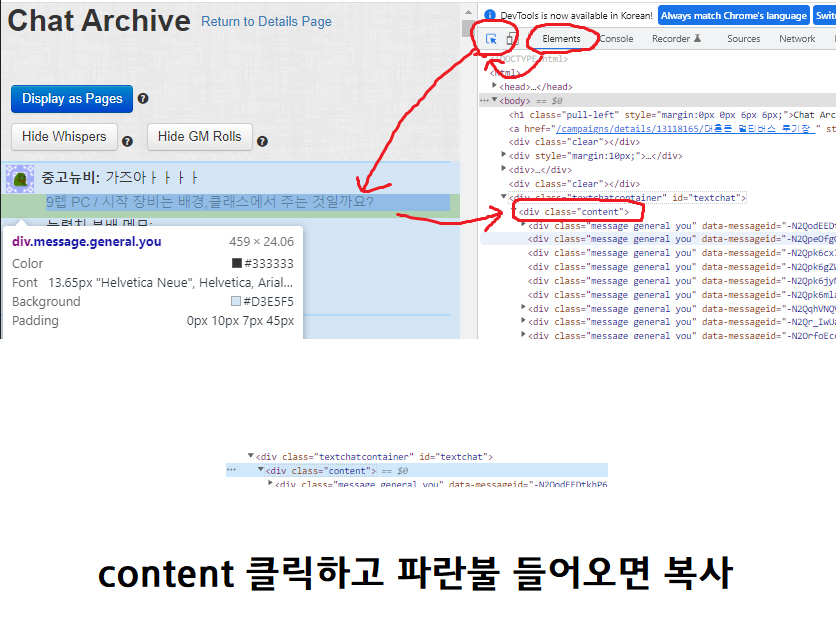Screen dimensions: 836x622
Task: Collapse textchatcontainer node above the $0 content row
Action: tap(251, 456)
